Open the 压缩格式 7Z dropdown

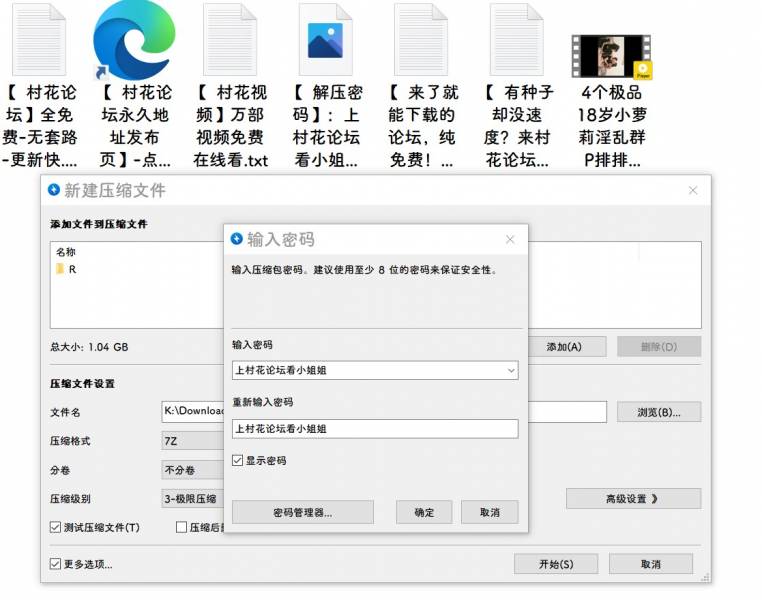pyautogui.click(x=192, y=441)
